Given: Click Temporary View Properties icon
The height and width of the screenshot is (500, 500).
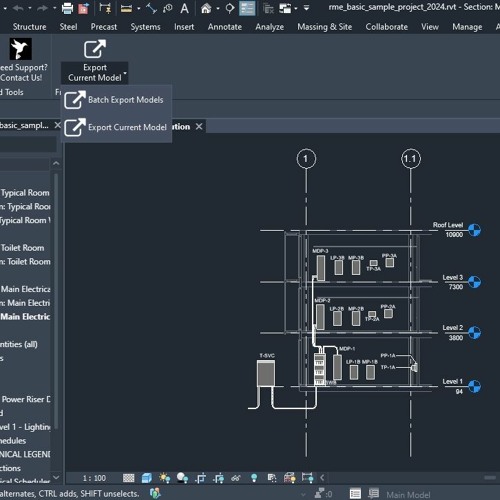Looking at the screenshot, I should coord(272,478).
